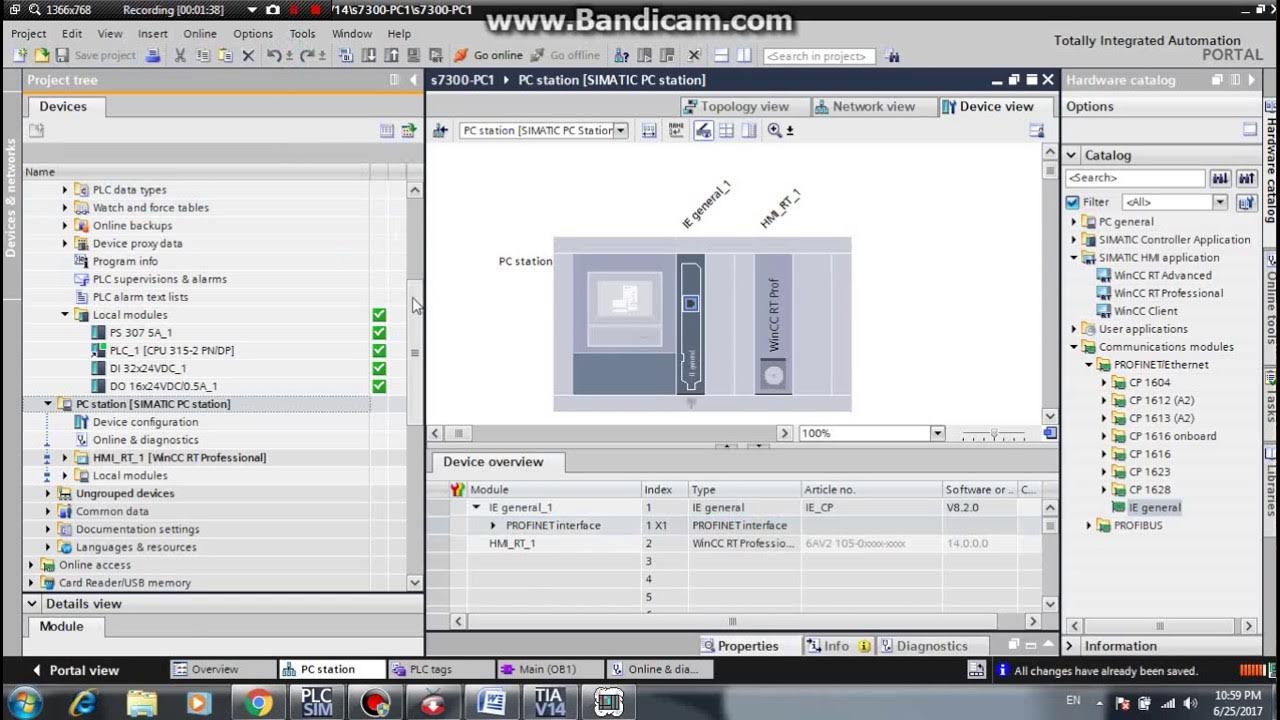Open the catalog filter <All> dropdown
1280x720 pixels.
(x=1220, y=202)
